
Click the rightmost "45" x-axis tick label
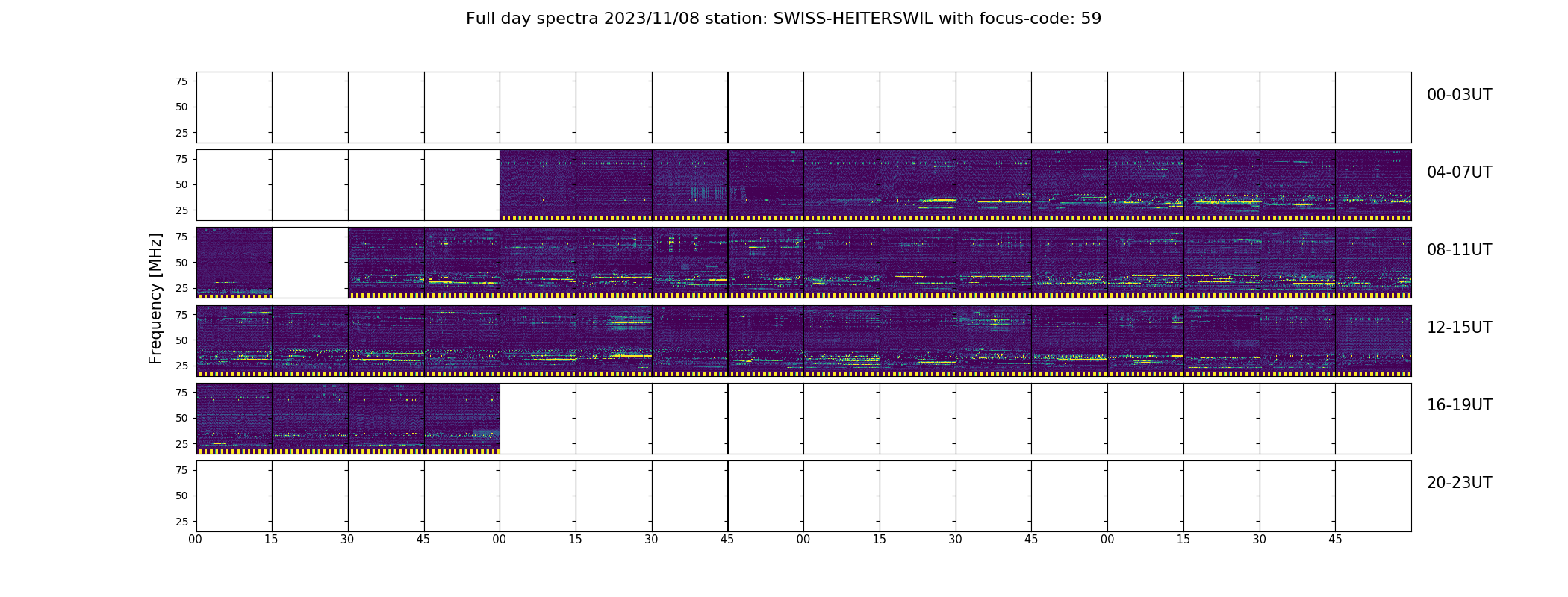tap(1335, 540)
